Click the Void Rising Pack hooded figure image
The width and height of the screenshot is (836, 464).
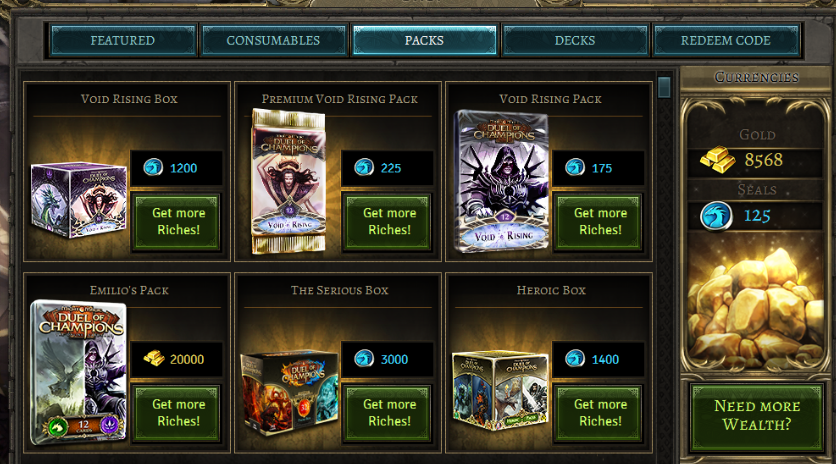tap(502, 181)
